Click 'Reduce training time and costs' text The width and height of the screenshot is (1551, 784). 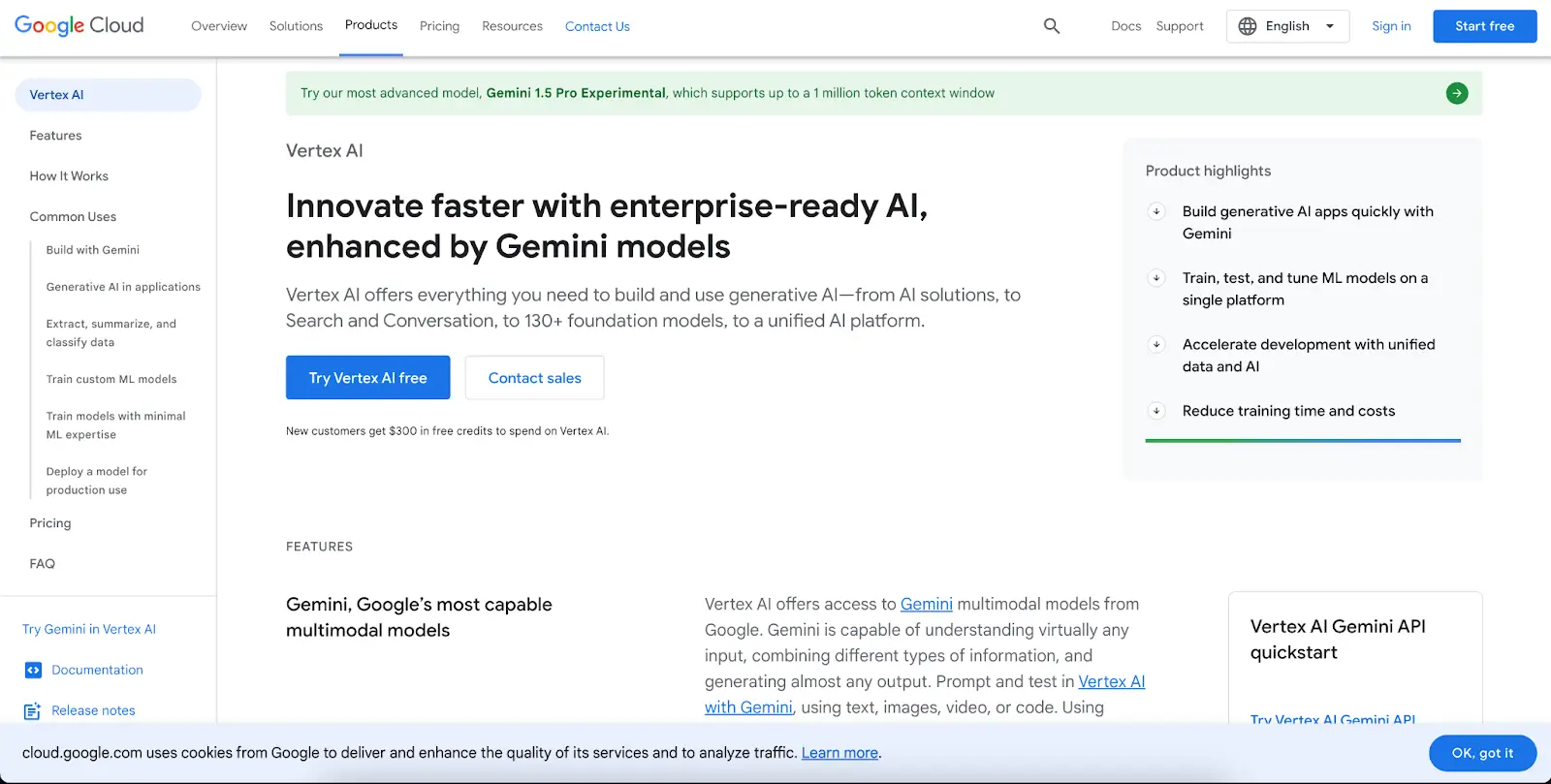1288,411
